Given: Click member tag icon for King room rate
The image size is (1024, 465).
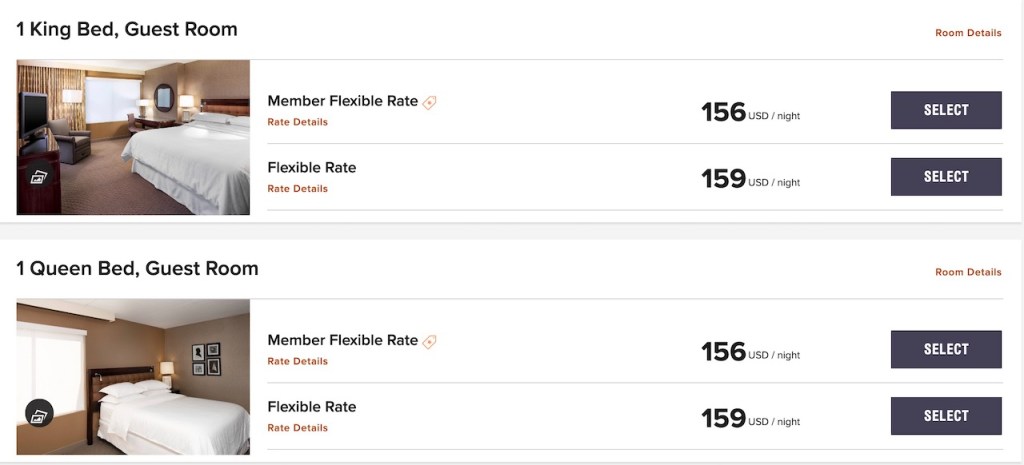Looking at the screenshot, I should click(x=430, y=102).
